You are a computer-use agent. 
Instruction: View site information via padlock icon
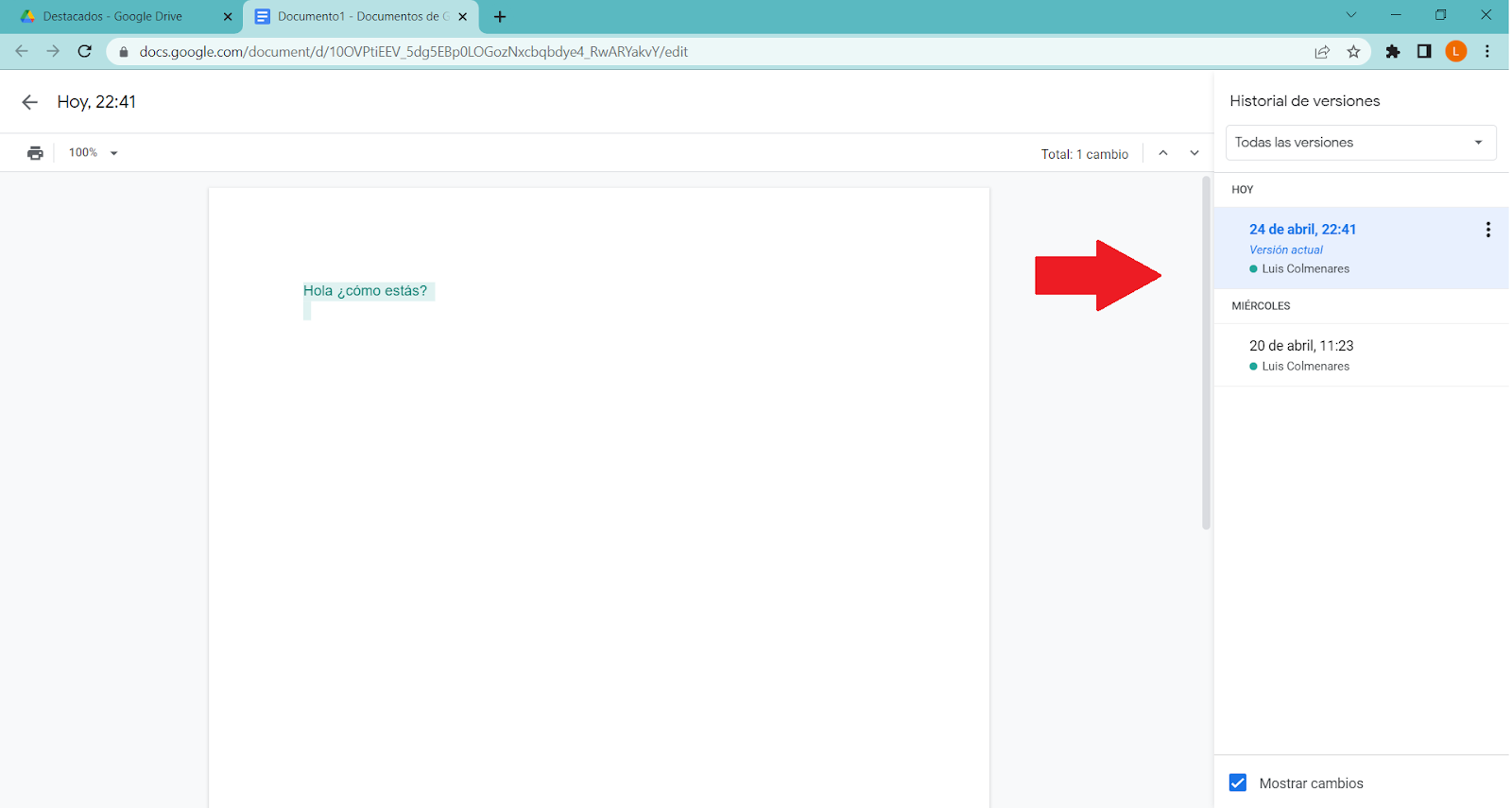pyautogui.click(x=123, y=52)
